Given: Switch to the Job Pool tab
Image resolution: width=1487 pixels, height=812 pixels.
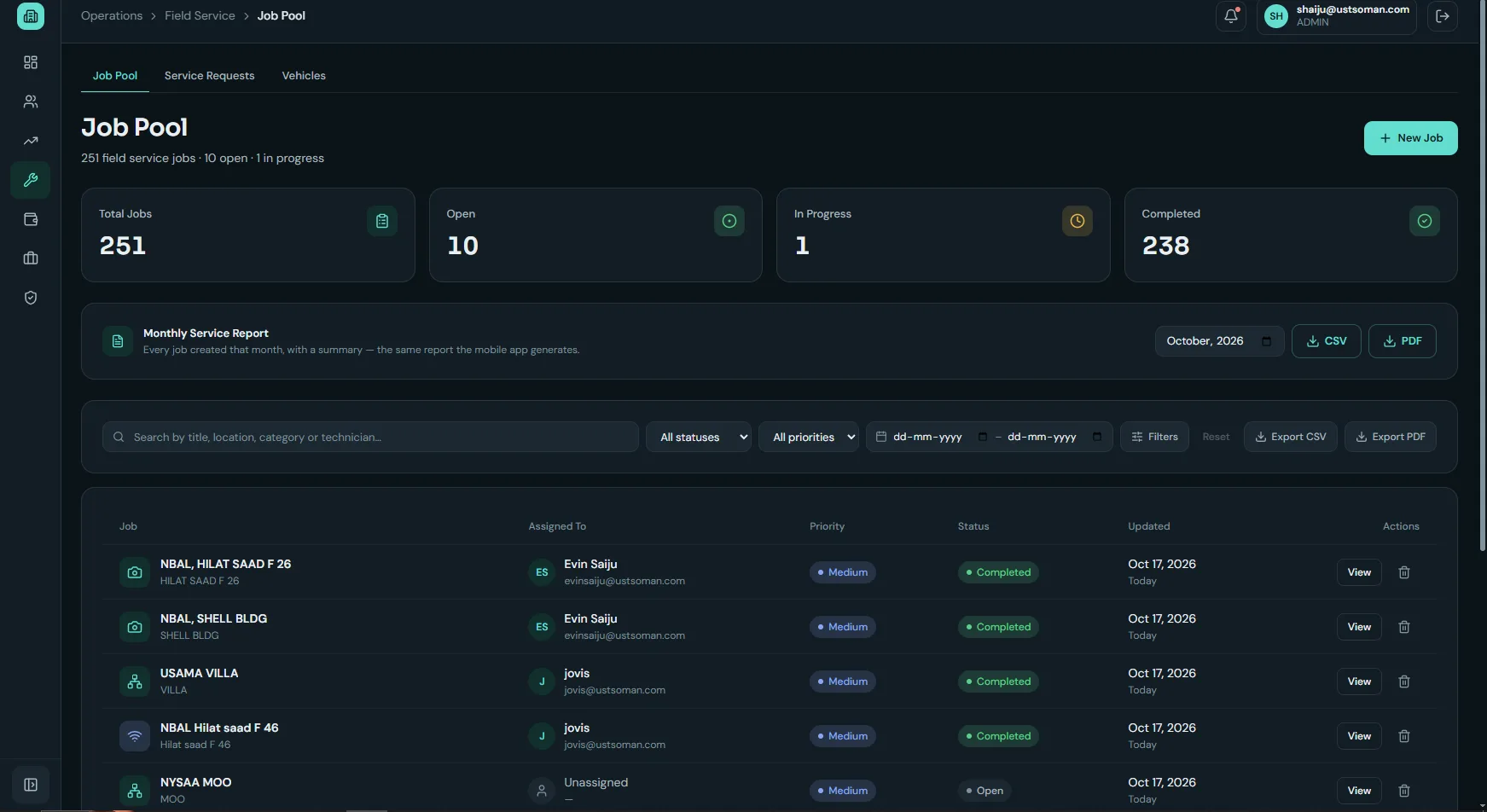Looking at the screenshot, I should (115, 76).
